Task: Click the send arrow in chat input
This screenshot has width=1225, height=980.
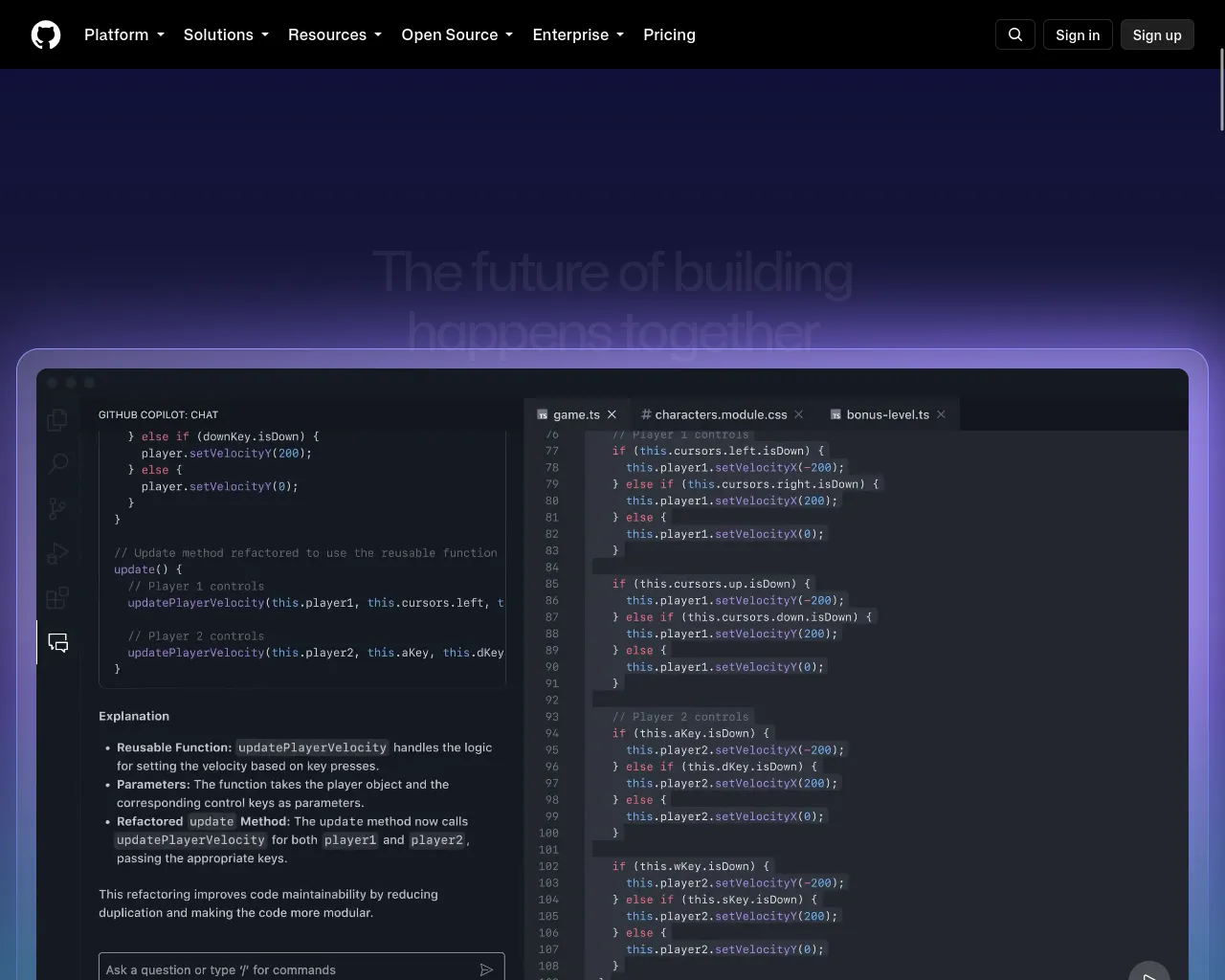Action: [x=486, y=969]
